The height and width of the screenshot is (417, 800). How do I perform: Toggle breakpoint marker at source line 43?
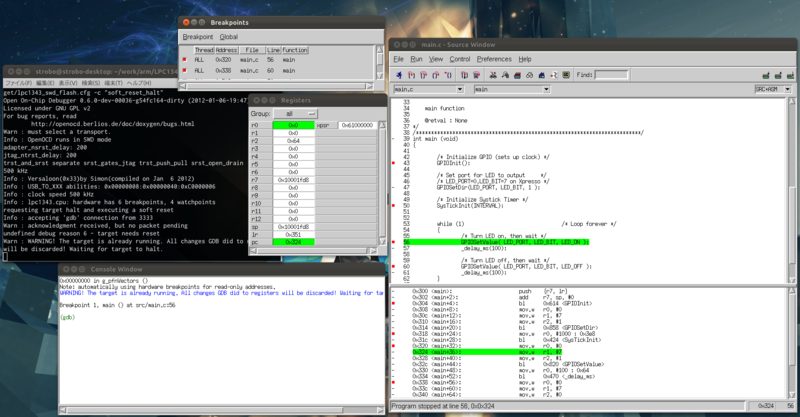[393, 163]
